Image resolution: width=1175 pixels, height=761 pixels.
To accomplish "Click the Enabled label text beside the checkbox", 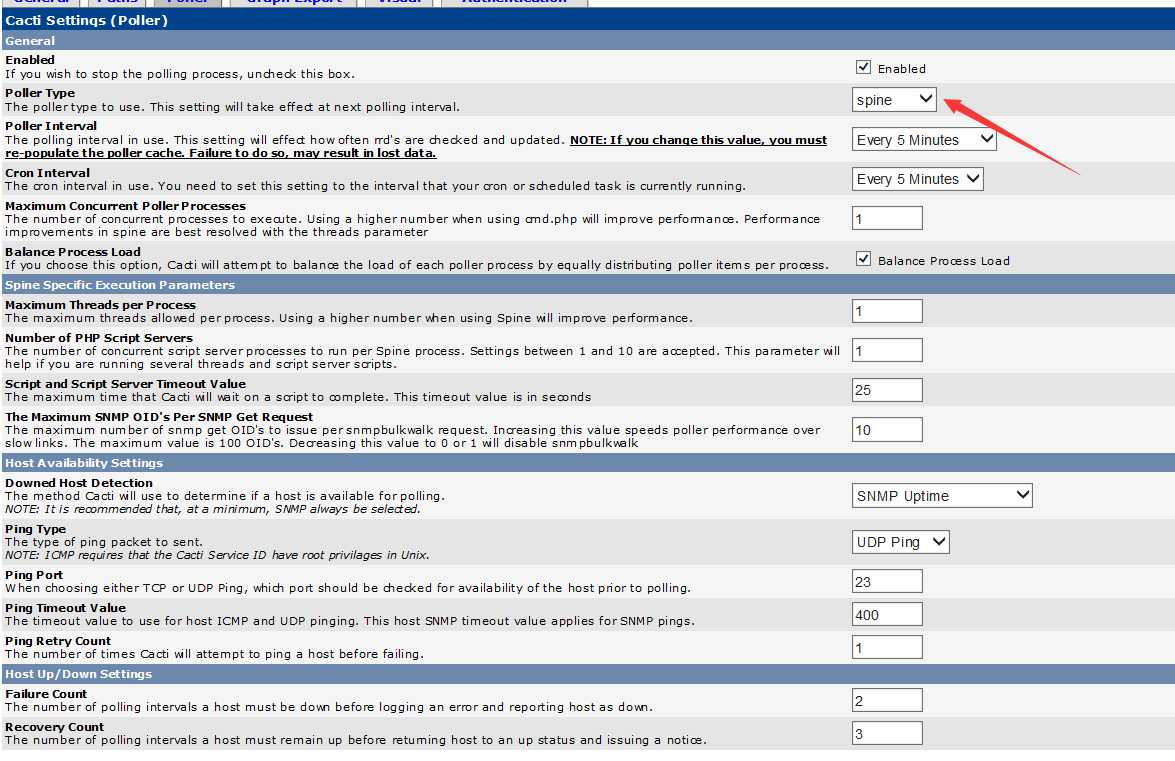I will click(901, 69).
